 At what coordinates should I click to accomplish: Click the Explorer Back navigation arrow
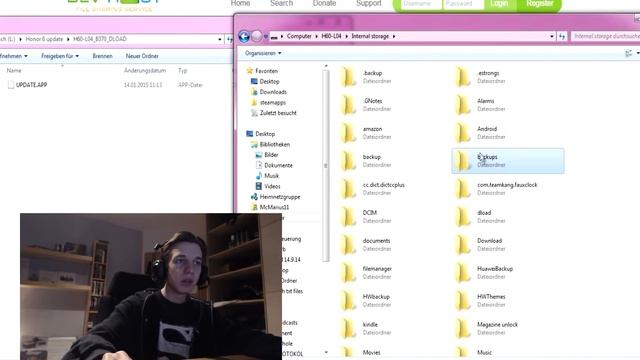(244, 36)
